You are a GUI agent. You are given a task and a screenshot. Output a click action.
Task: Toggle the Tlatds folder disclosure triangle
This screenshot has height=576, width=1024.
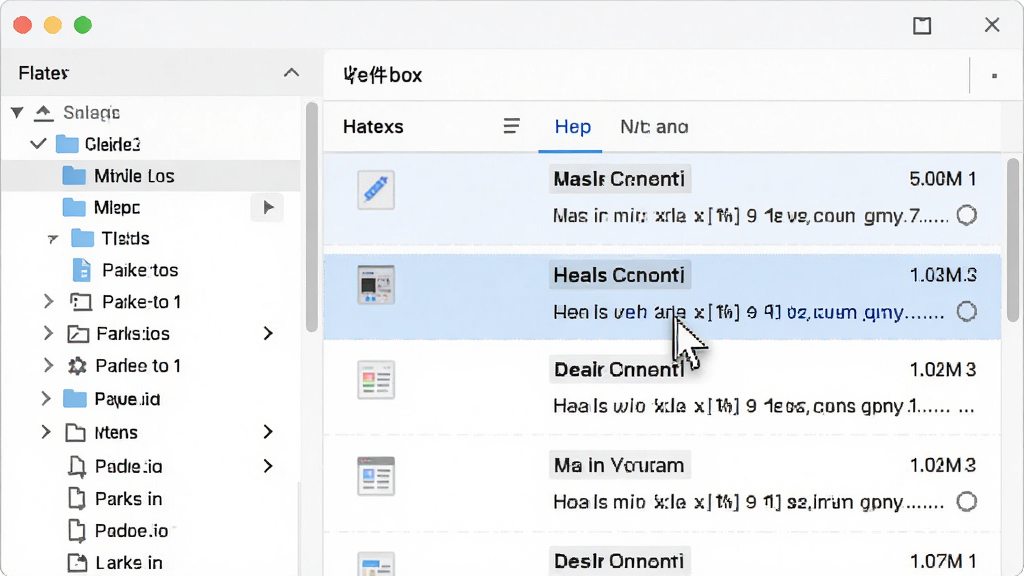click(x=53, y=239)
